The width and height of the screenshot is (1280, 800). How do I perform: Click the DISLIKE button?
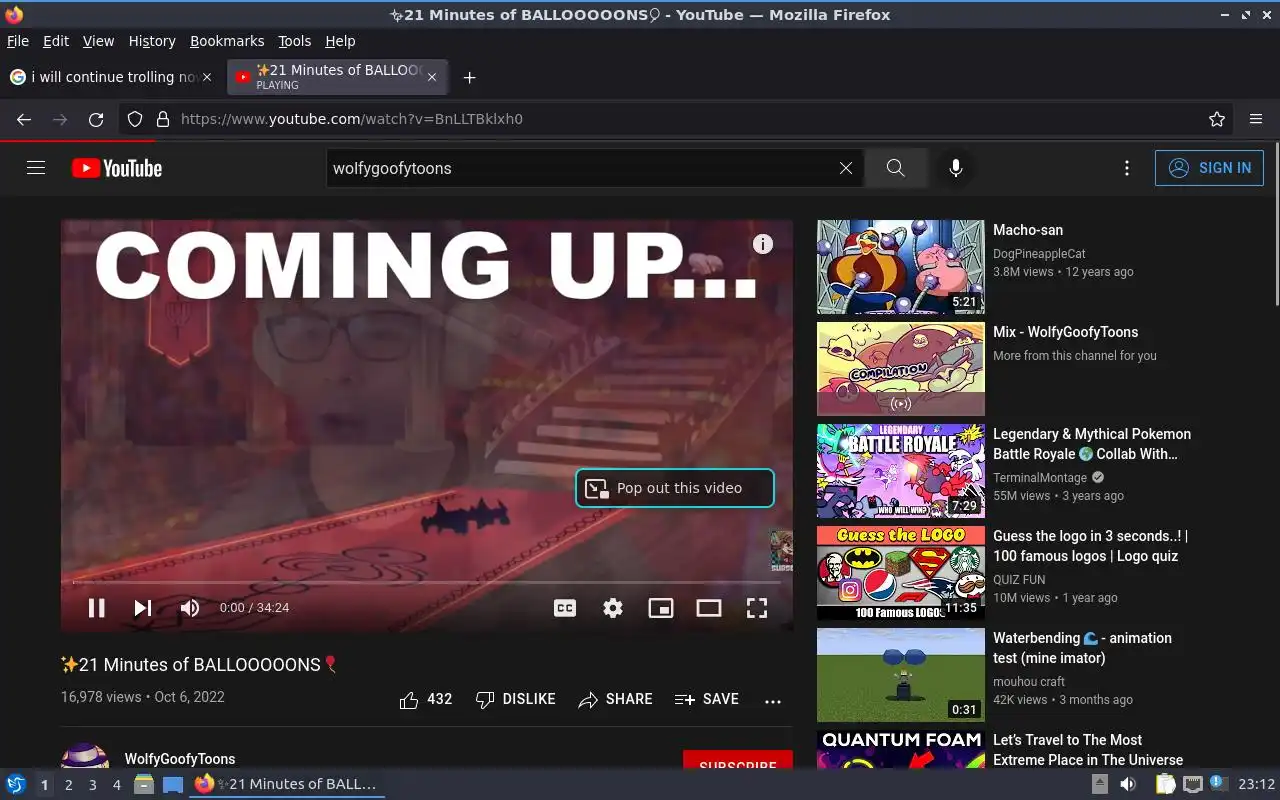coord(516,699)
